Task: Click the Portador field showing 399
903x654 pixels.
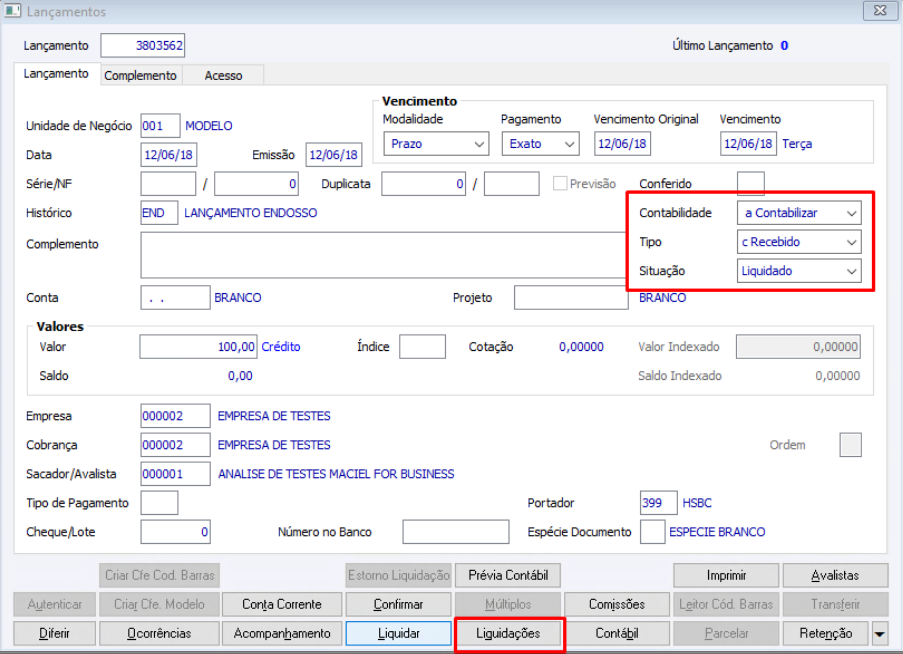Action: click(658, 503)
